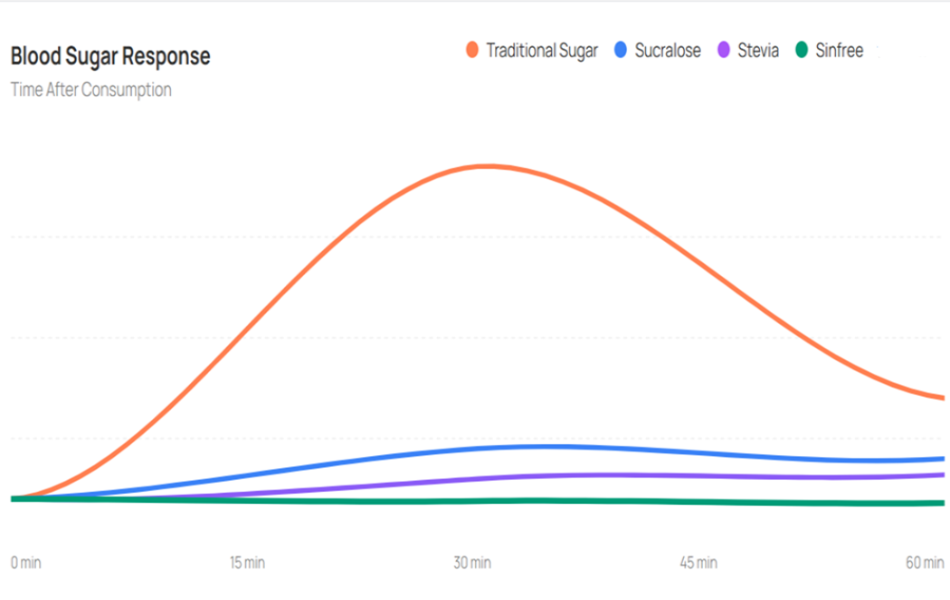Toggle the Sinfree series label
The width and height of the screenshot is (950, 600).
point(839,50)
